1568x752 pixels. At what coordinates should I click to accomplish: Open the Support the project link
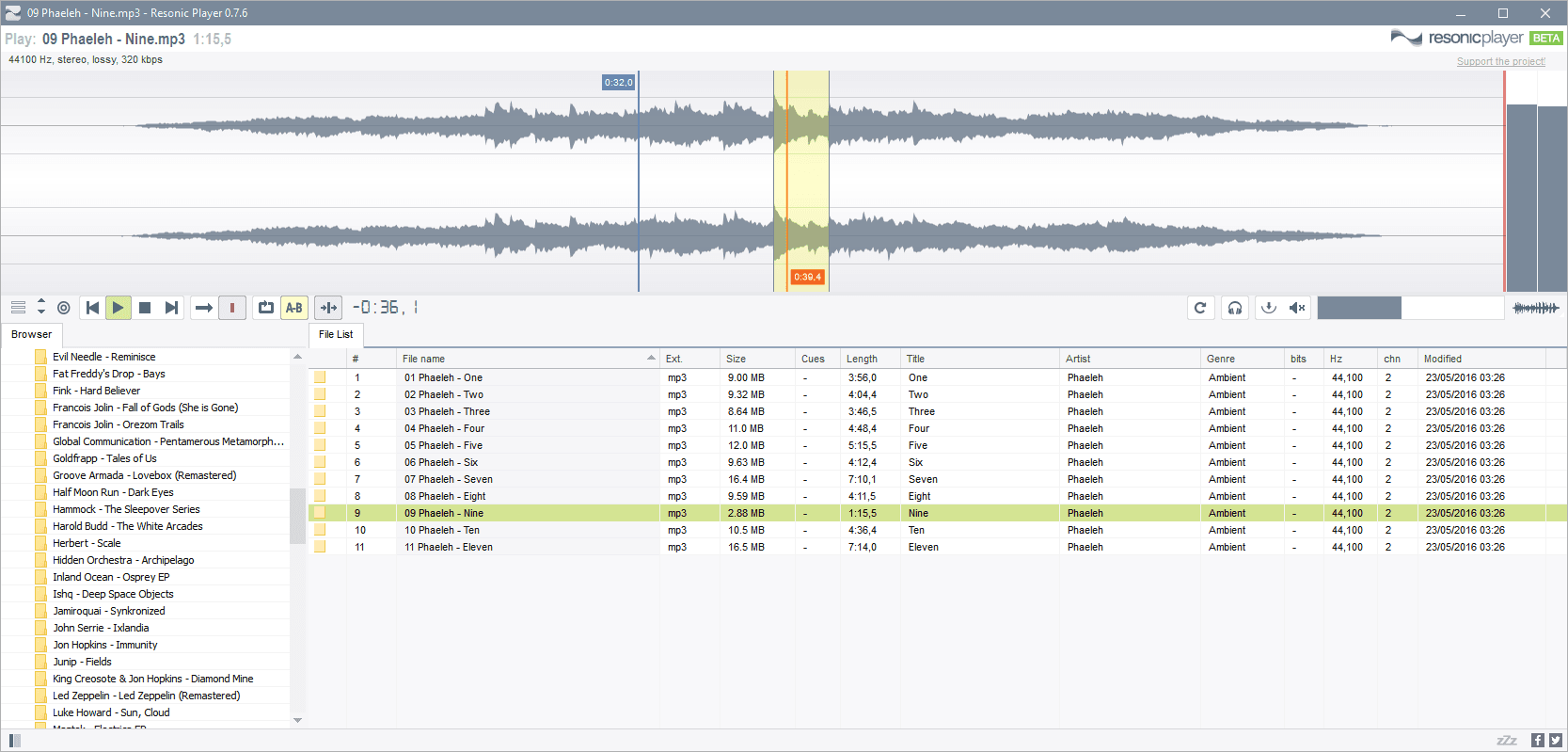click(1501, 61)
